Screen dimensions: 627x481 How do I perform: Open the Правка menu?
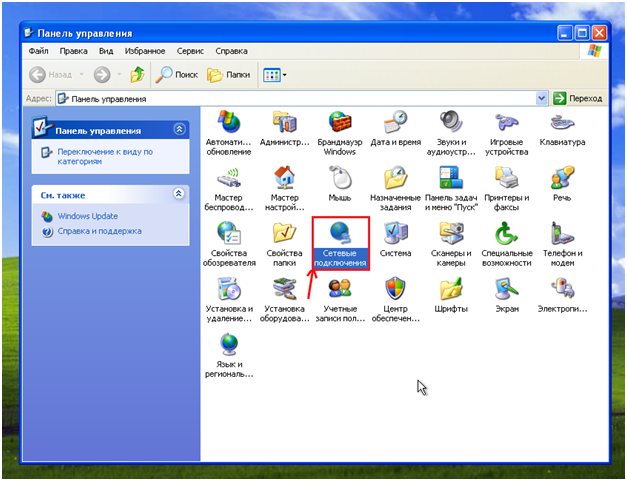coord(74,51)
